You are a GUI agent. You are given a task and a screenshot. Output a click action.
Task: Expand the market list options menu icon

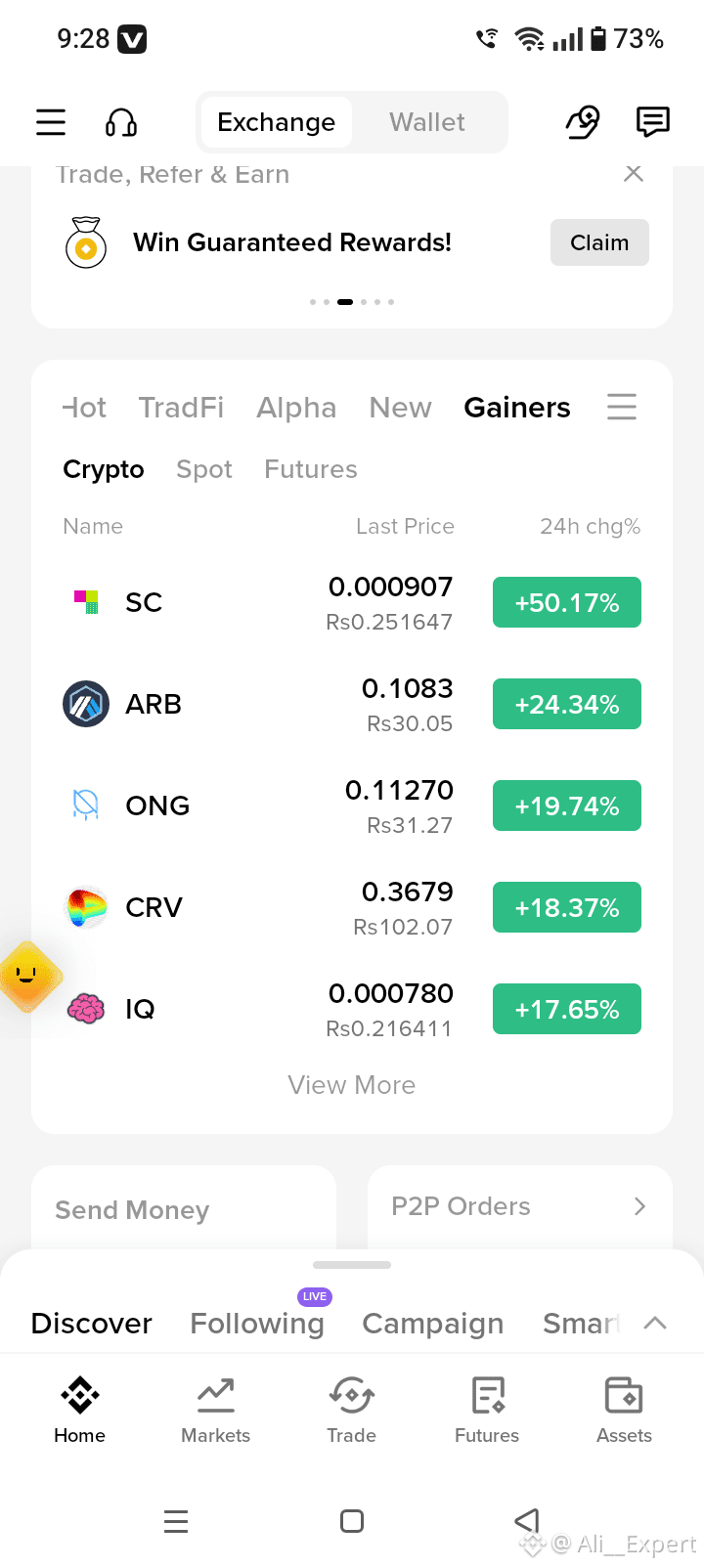[622, 407]
